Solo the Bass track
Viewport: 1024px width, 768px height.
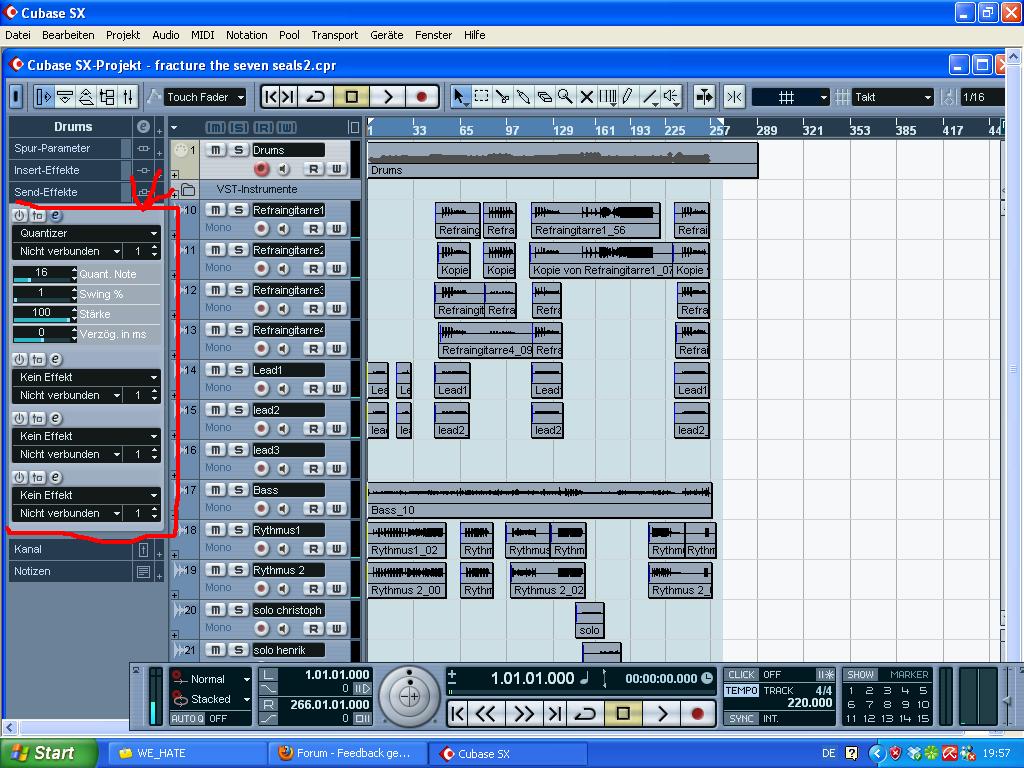(238, 490)
